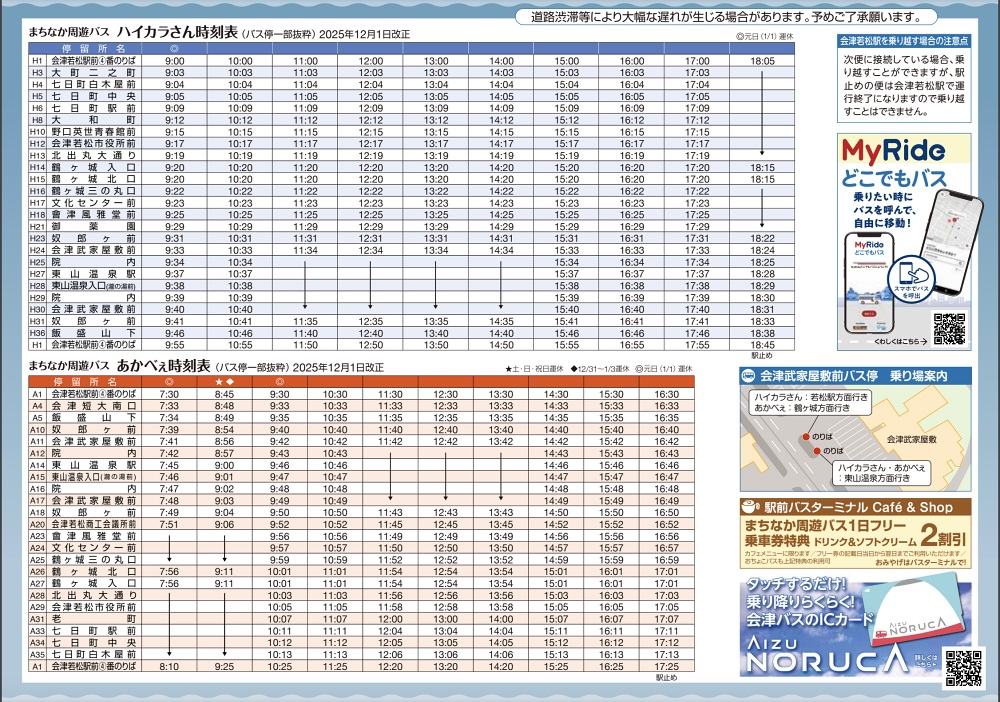The image size is (1000, 702).
Task: Click the 9:06 cell in 会津若松商工会議所前 row
Action: coord(224,524)
